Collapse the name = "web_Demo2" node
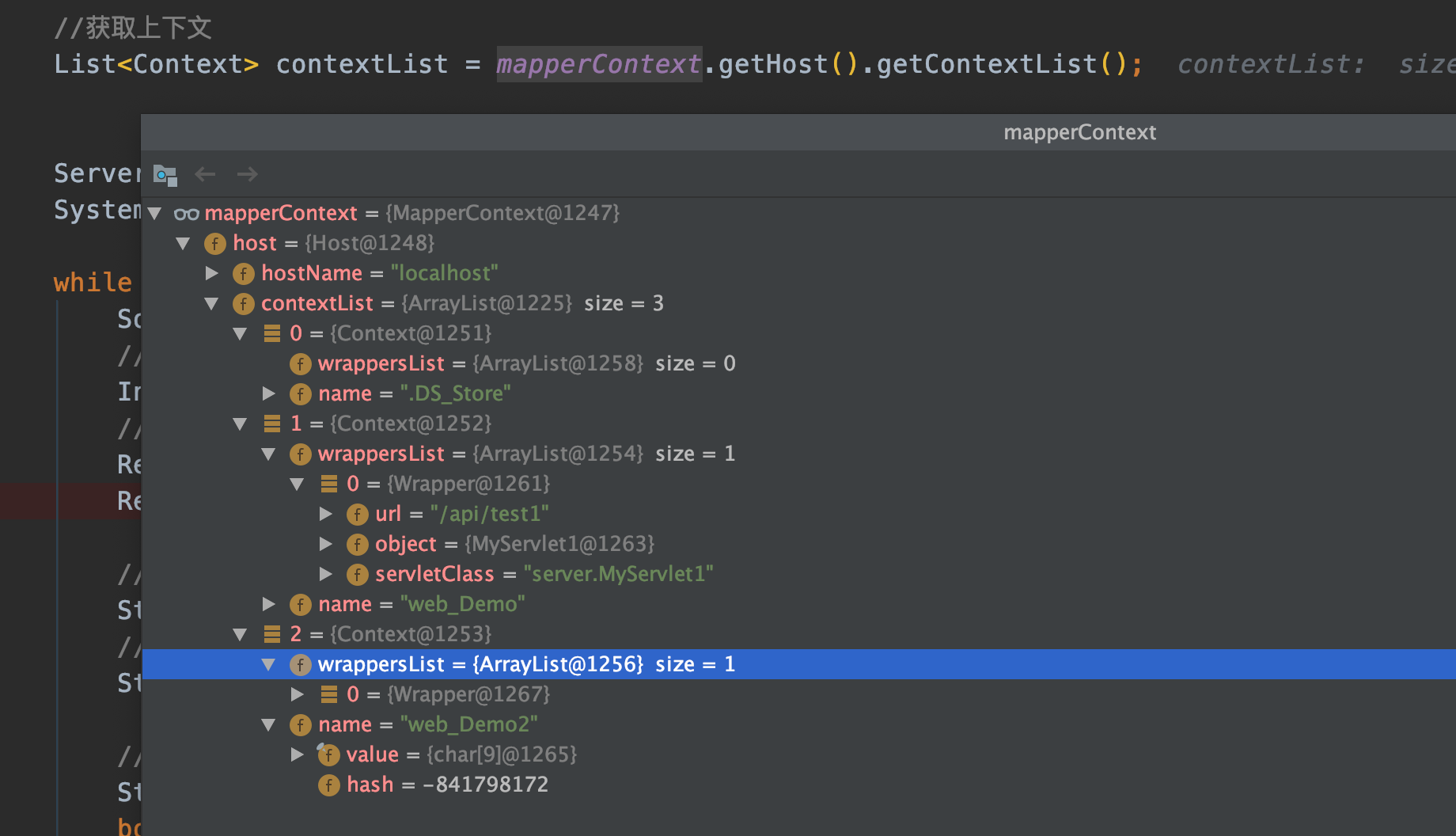The image size is (1456, 836). click(x=269, y=724)
